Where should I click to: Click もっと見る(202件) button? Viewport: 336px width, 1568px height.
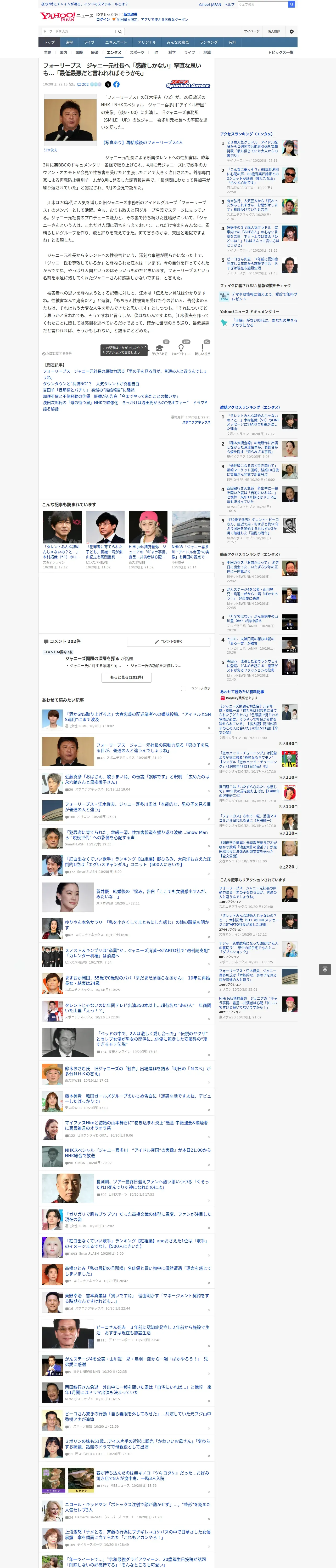click(x=127, y=677)
